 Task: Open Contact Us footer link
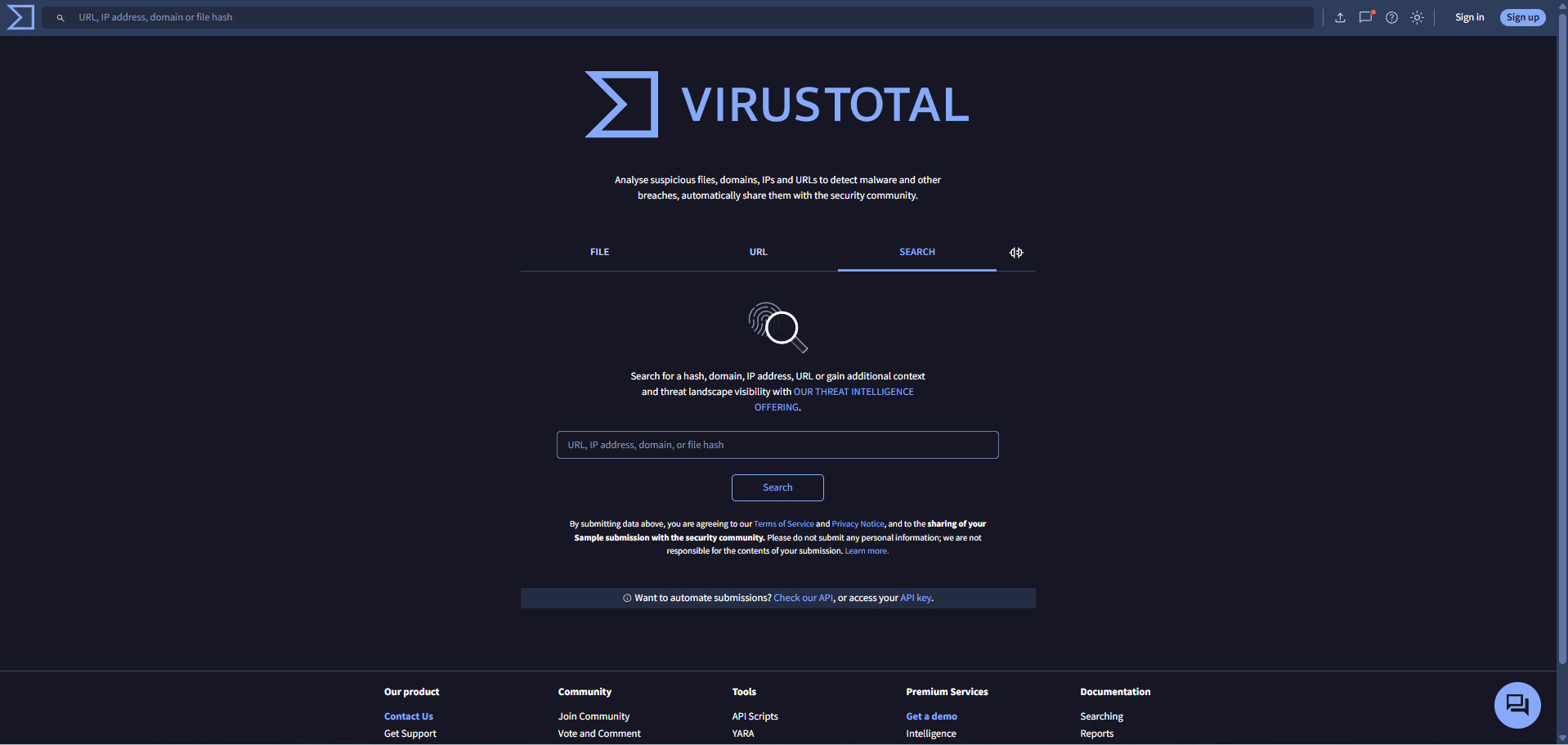pyautogui.click(x=409, y=716)
